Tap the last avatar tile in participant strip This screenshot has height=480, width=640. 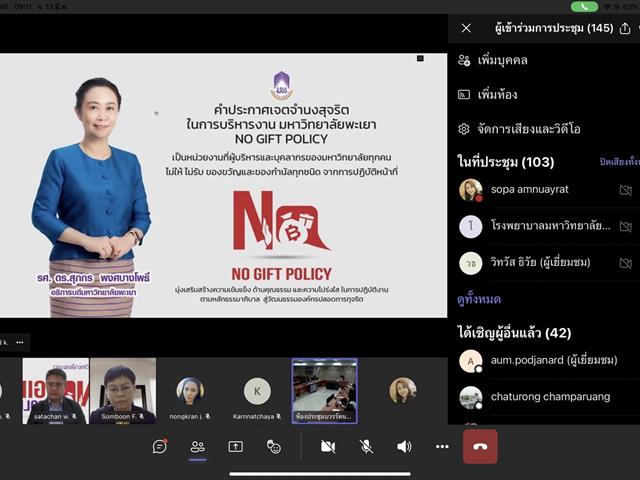click(403, 391)
